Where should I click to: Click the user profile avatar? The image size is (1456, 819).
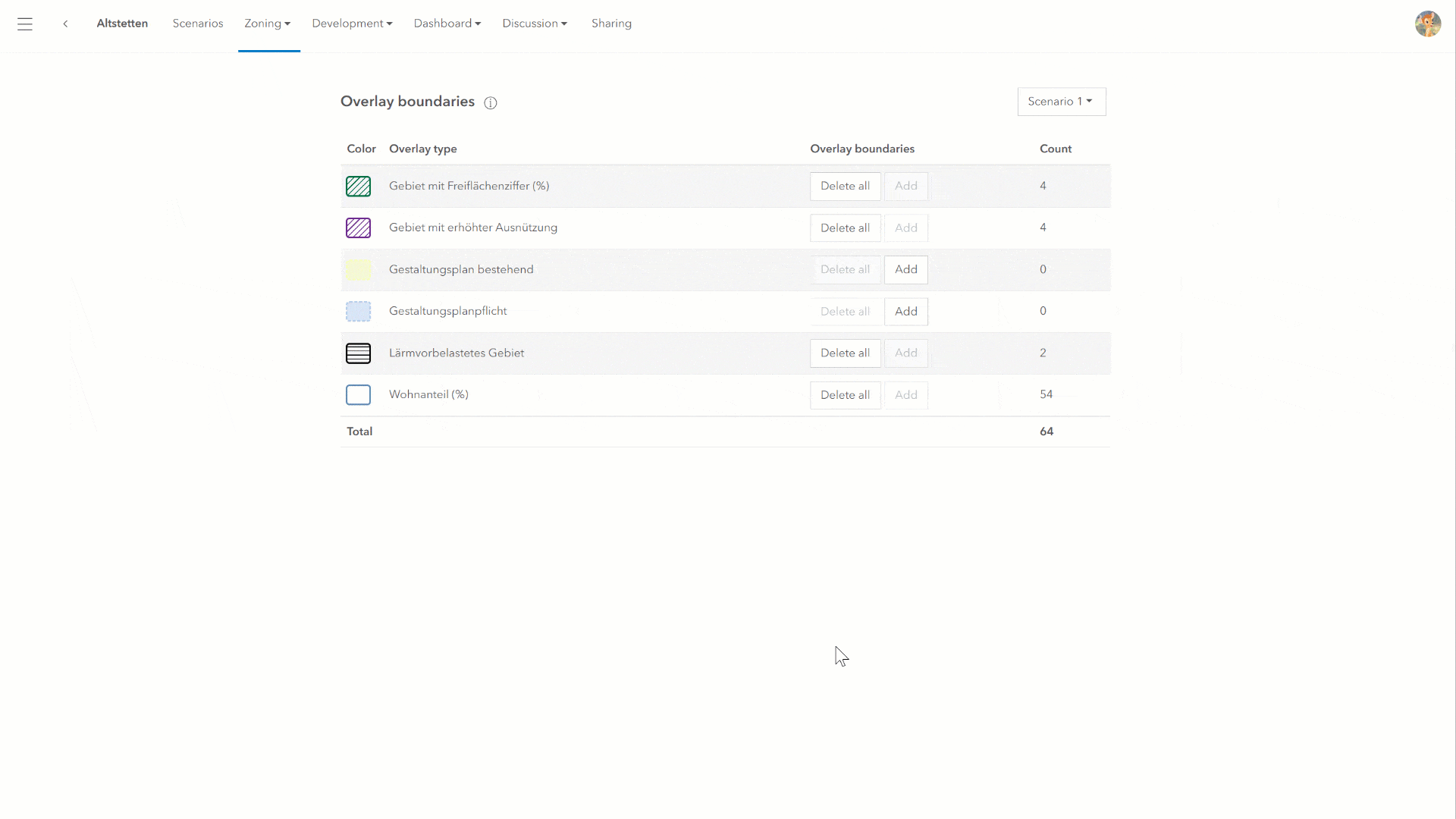pyautogui.click(x=1429, y=24)
